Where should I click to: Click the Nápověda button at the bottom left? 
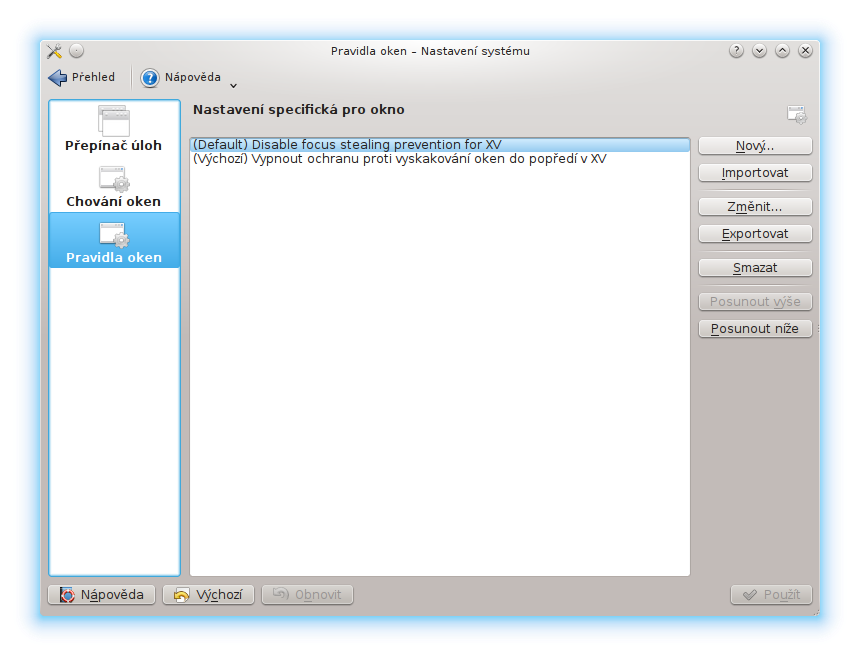[101, 595]
